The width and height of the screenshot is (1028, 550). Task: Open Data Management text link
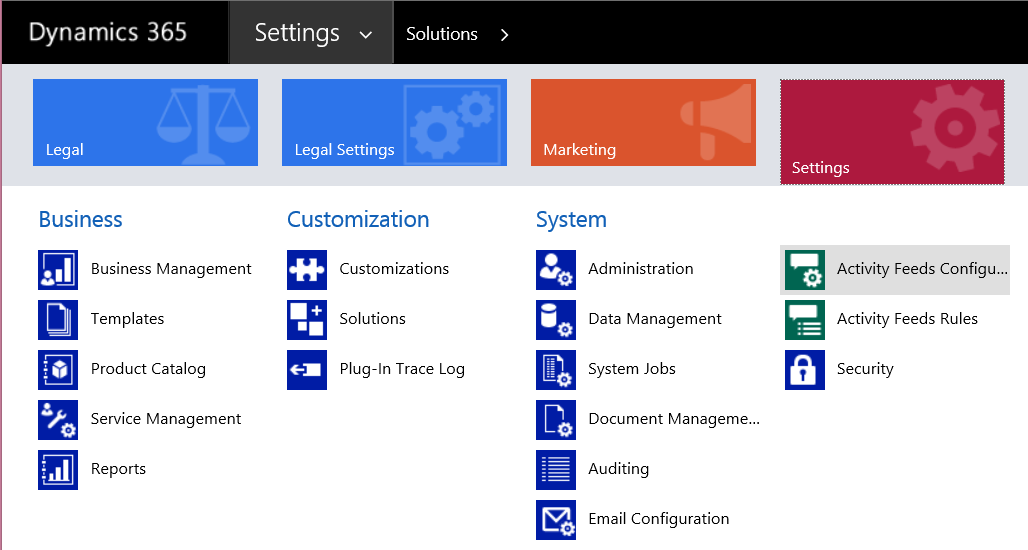655,319
